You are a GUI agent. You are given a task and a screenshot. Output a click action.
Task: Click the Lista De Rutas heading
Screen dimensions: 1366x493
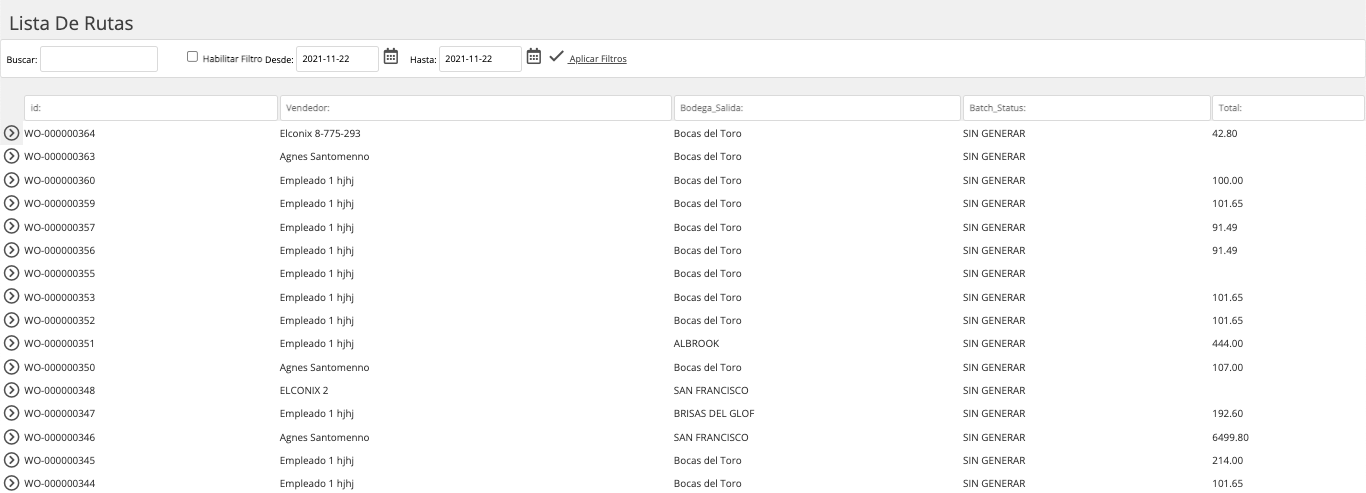coord(71,22)
